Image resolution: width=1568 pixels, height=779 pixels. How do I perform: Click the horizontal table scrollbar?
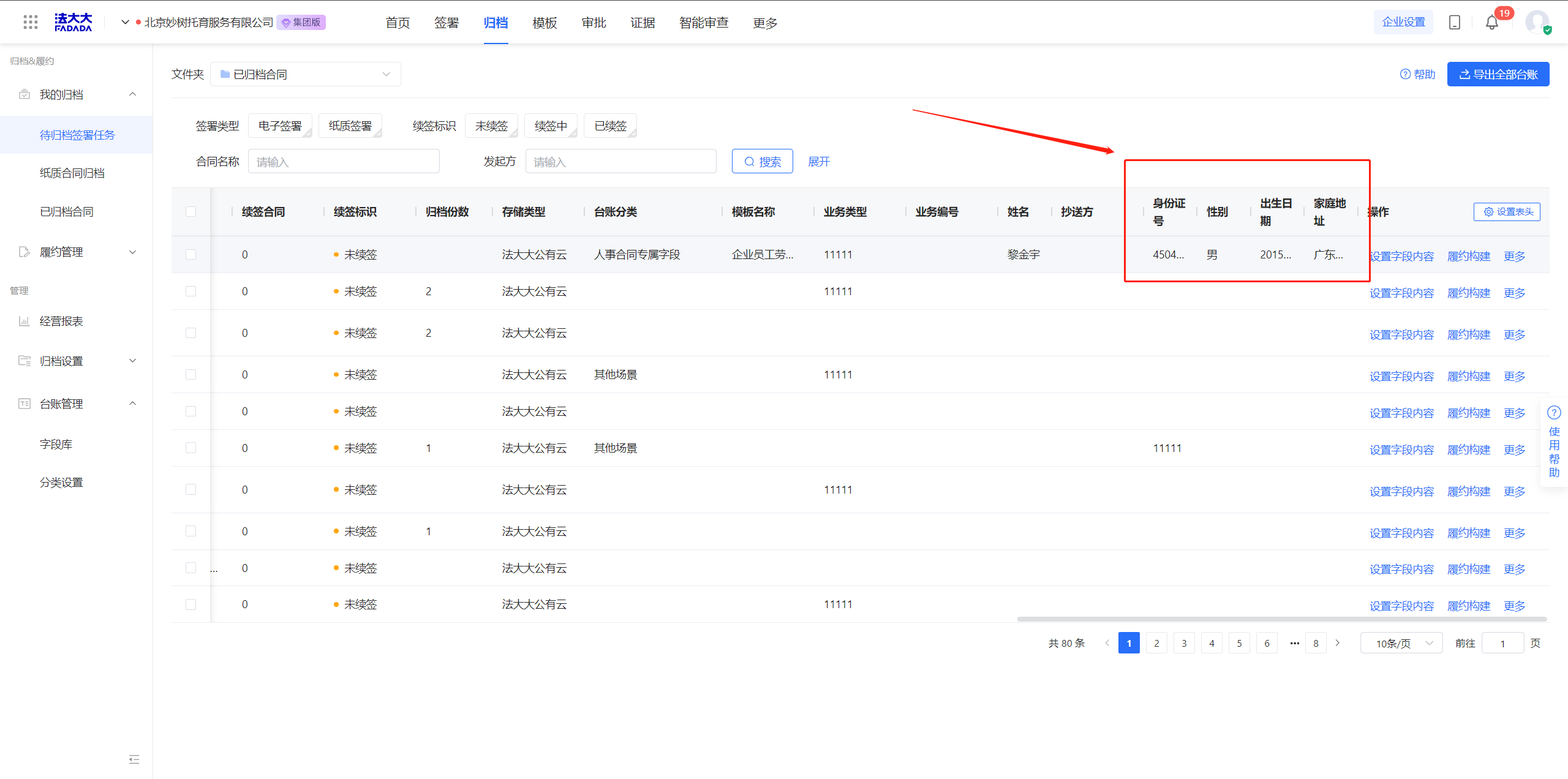point(1281,619)
